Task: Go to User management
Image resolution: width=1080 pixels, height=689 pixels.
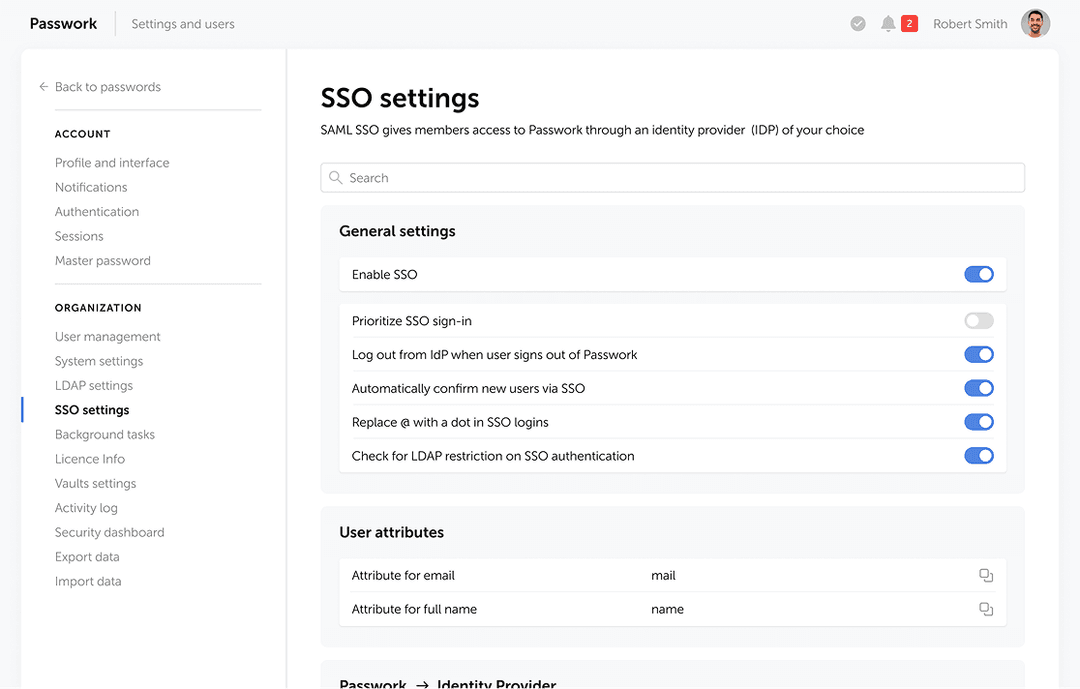Action: [107, 336]
